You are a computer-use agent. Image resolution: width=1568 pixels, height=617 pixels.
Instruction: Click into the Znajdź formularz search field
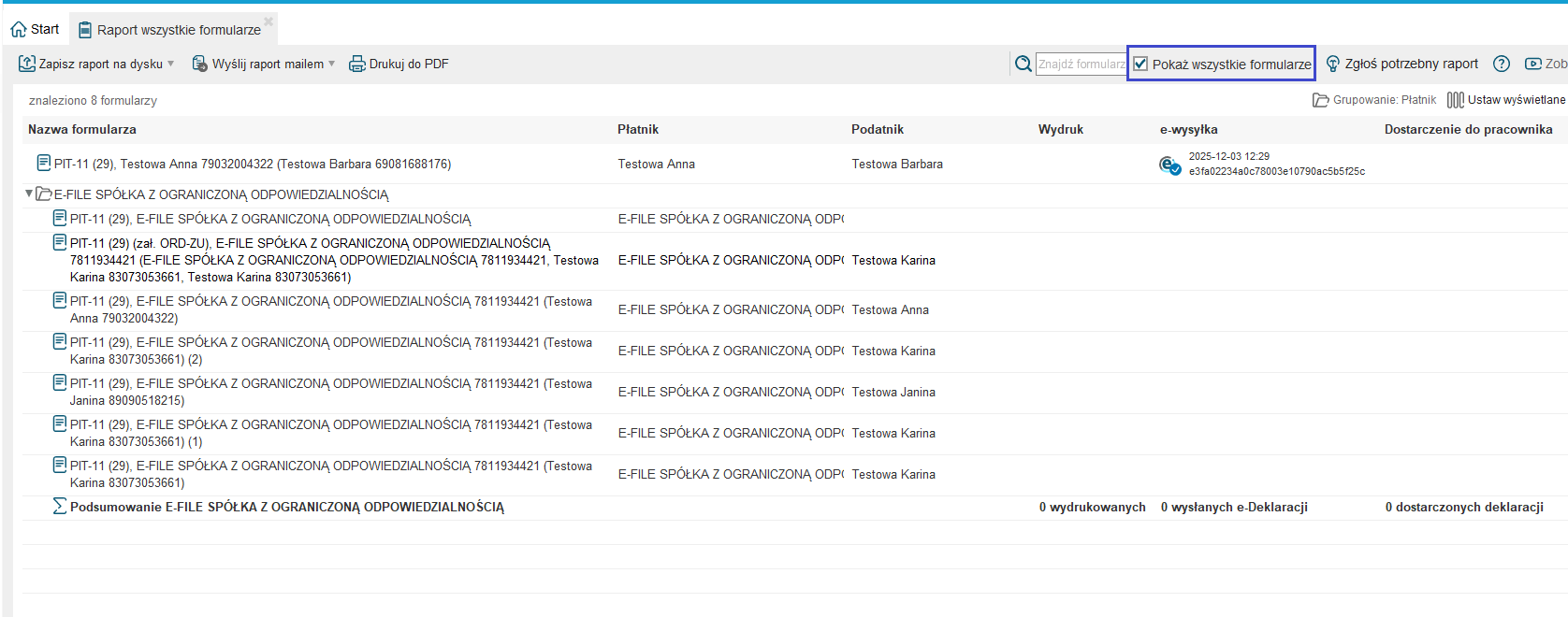[x=1081, y=64]
